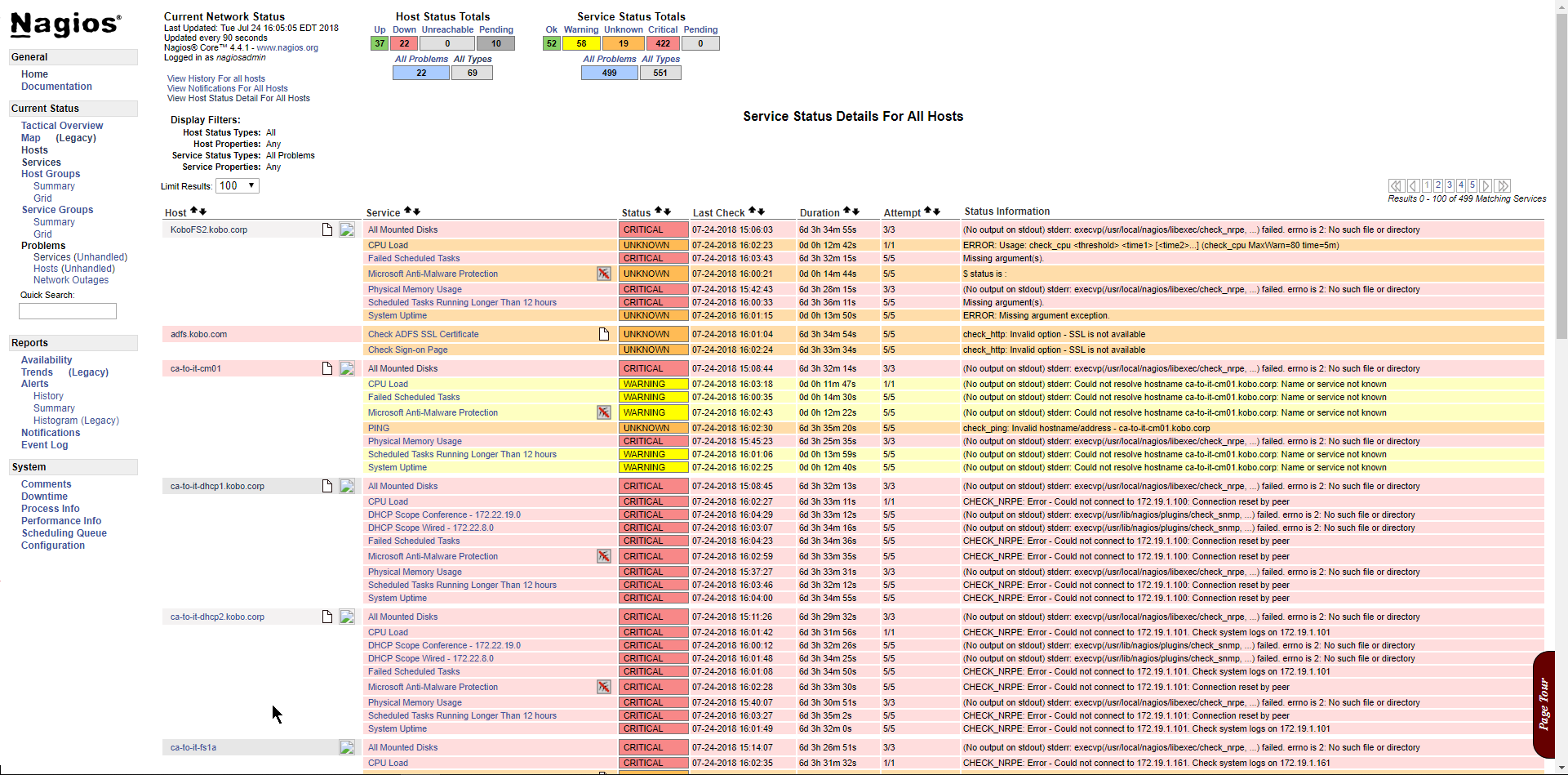Click the Quick Search input field

[68, 311]
